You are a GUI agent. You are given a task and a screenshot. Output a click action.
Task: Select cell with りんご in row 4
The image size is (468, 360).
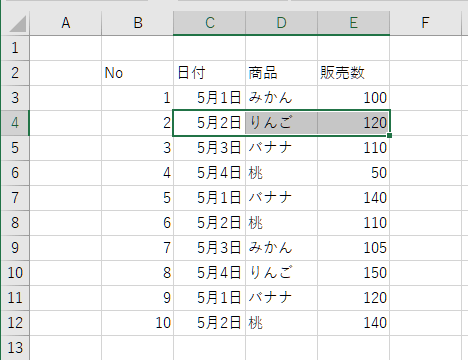click(x=281, y=123)
